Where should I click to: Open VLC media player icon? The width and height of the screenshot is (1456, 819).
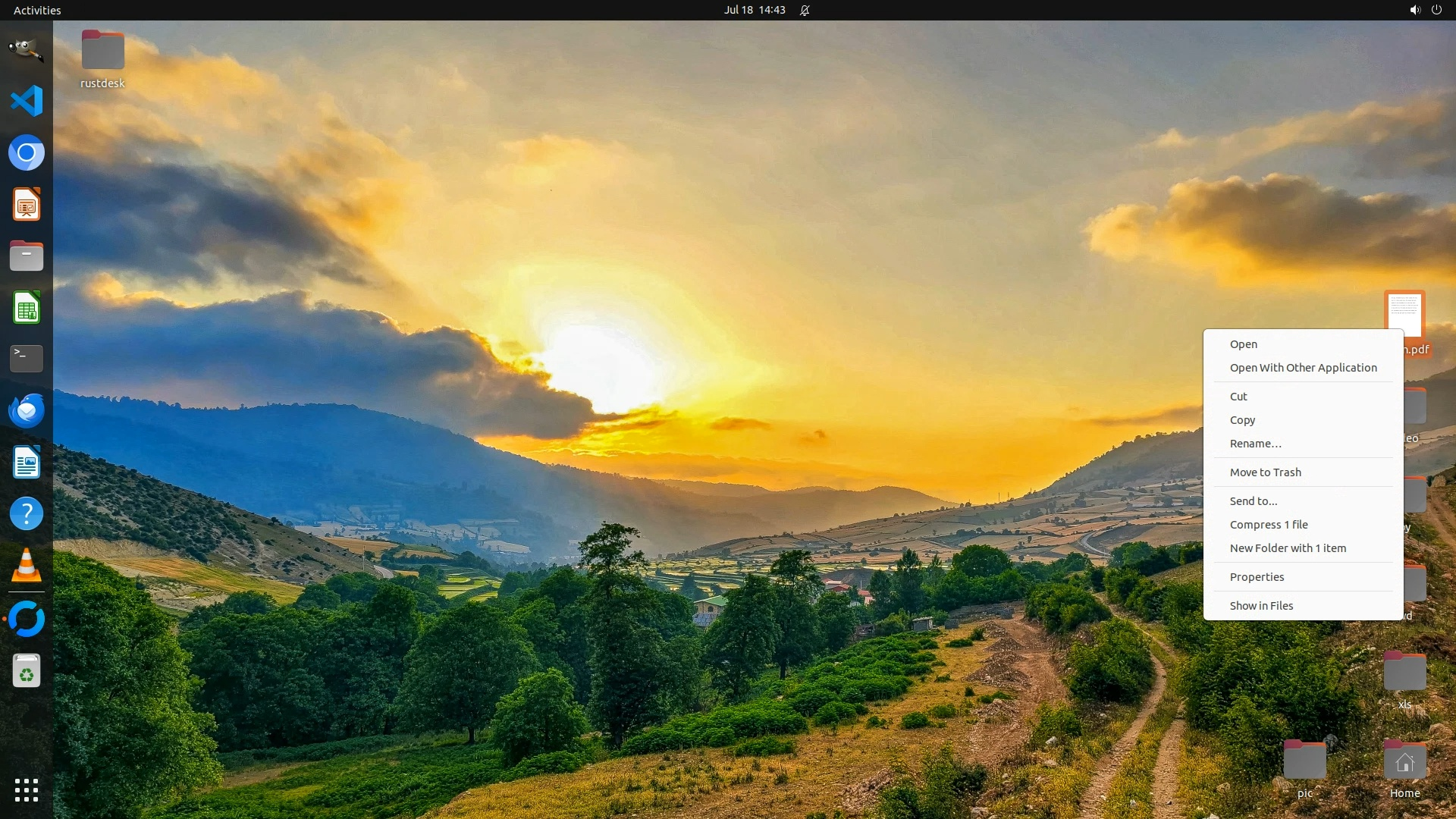tap(27, 566)
